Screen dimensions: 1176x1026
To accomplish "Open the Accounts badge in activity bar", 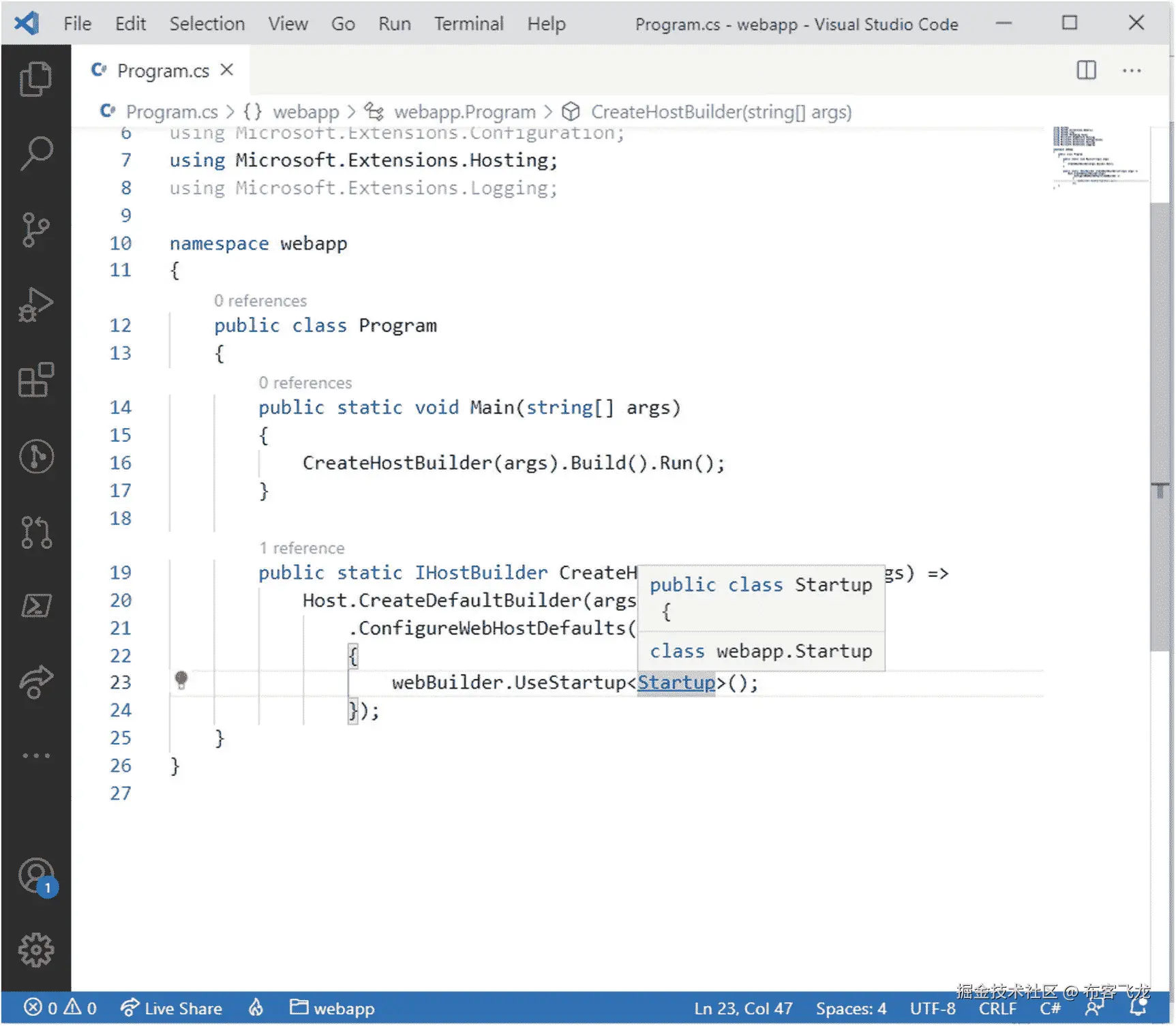I will pyautogui.click(x=35, y=877).
